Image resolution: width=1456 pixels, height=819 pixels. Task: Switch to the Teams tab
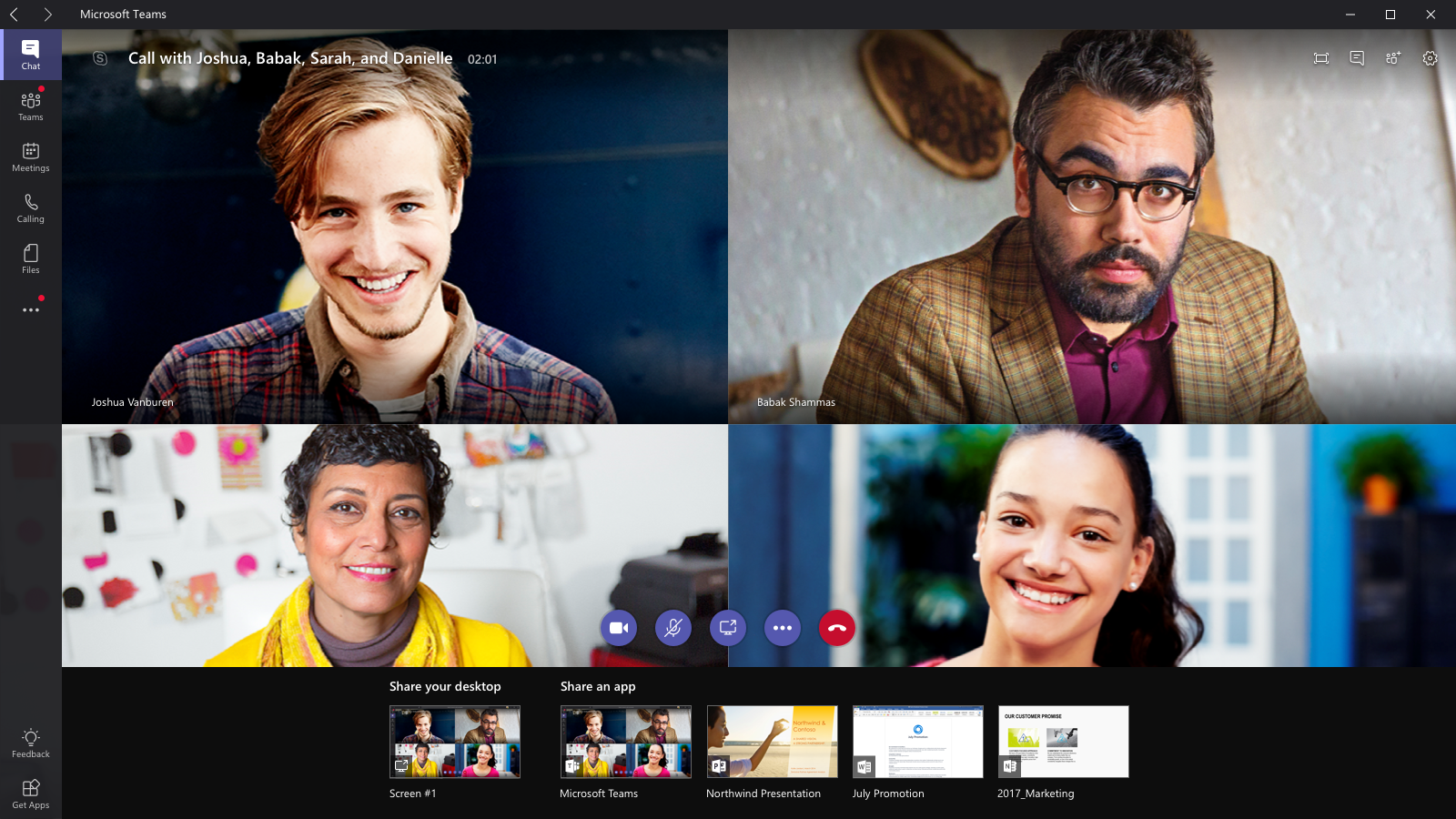pos(30,106)
